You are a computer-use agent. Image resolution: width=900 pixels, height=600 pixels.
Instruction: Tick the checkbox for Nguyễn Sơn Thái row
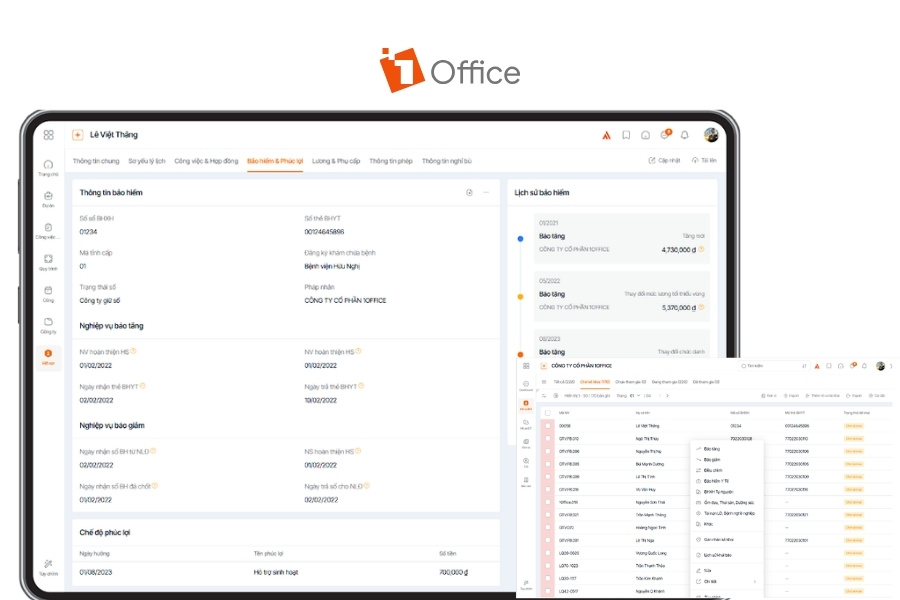(548, 502)
